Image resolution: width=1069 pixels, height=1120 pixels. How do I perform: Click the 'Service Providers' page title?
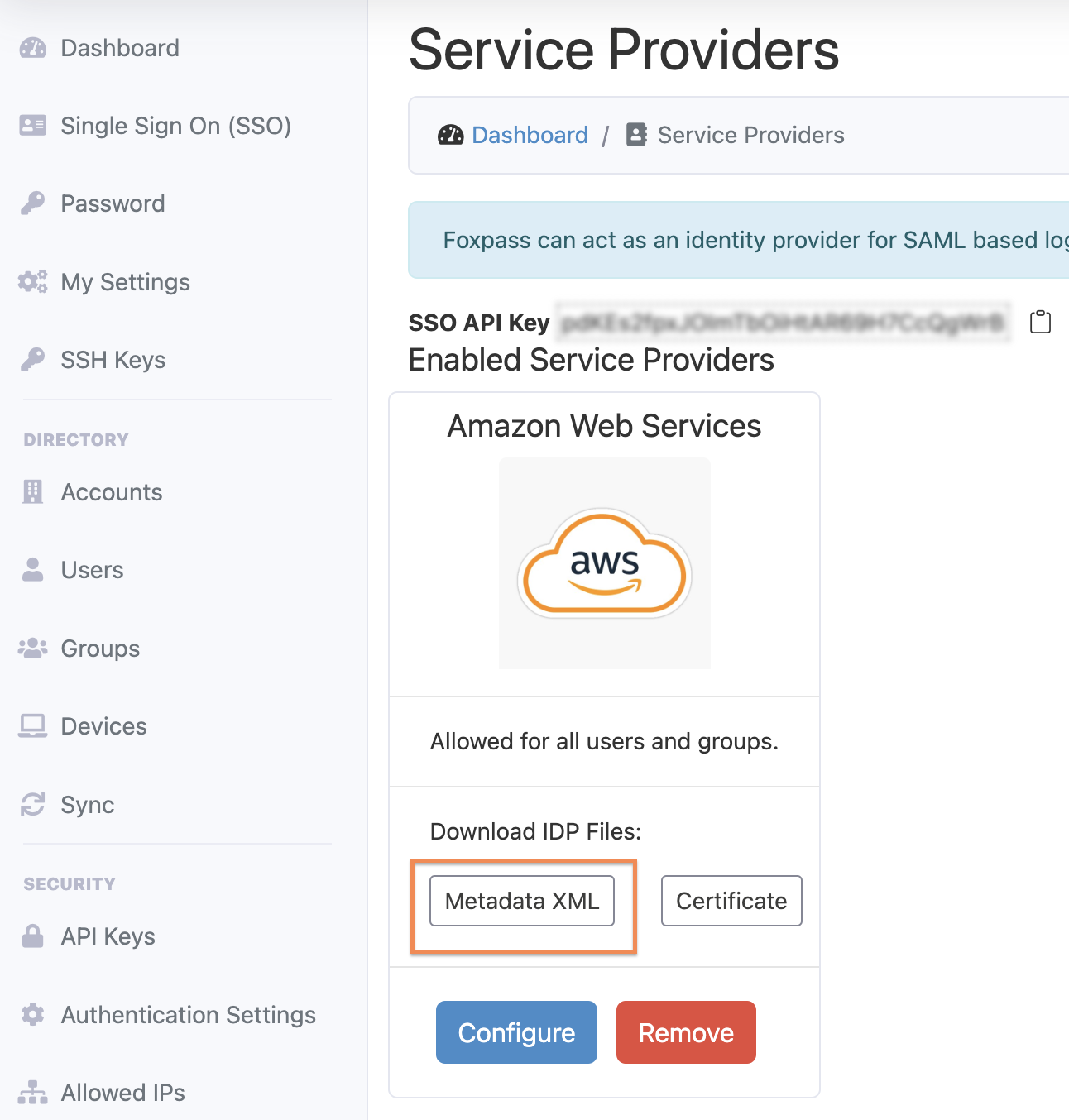[625, 50]
